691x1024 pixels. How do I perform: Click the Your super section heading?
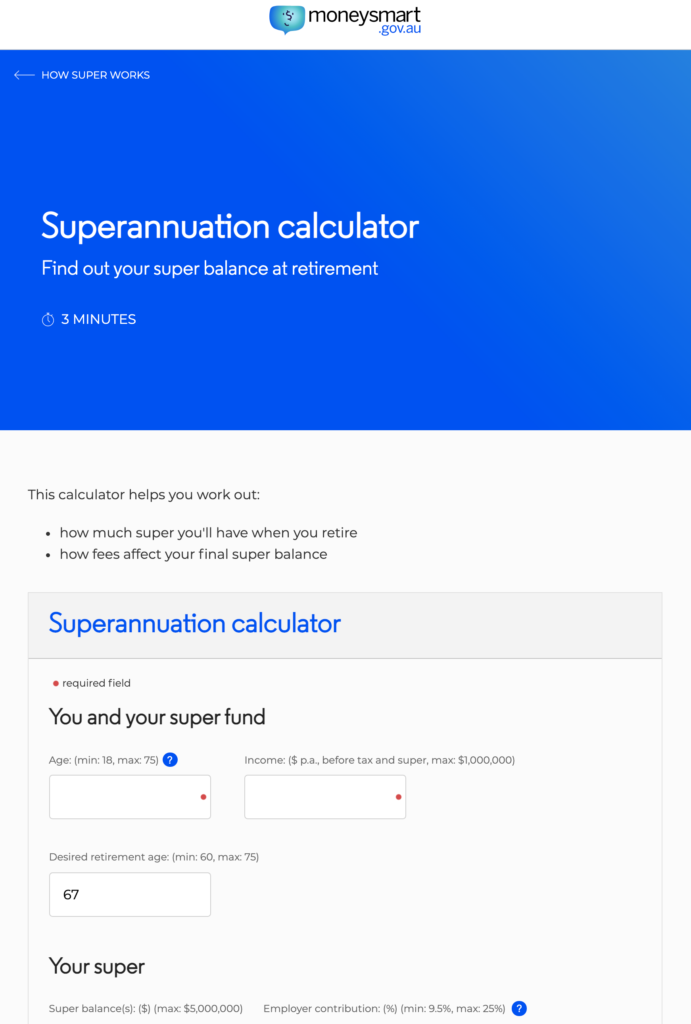(x=97, y=967)
